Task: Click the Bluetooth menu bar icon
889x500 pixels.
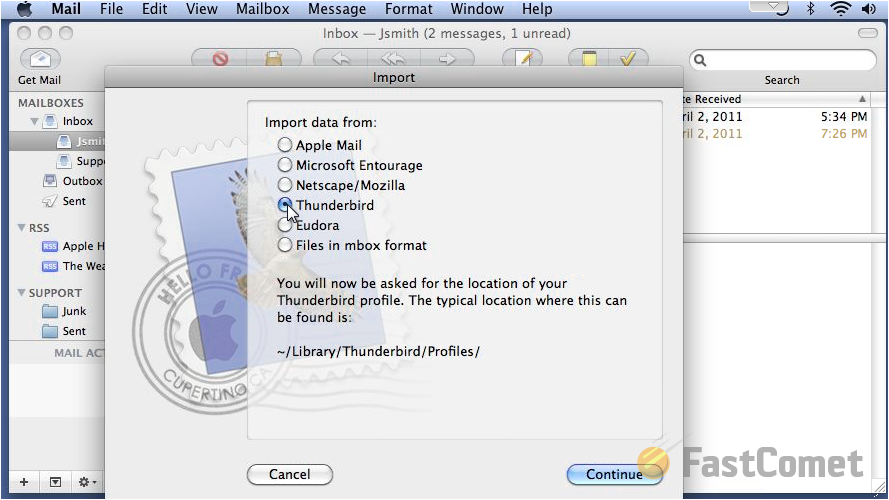Action: pyautogui.click(x=811, y=9)
